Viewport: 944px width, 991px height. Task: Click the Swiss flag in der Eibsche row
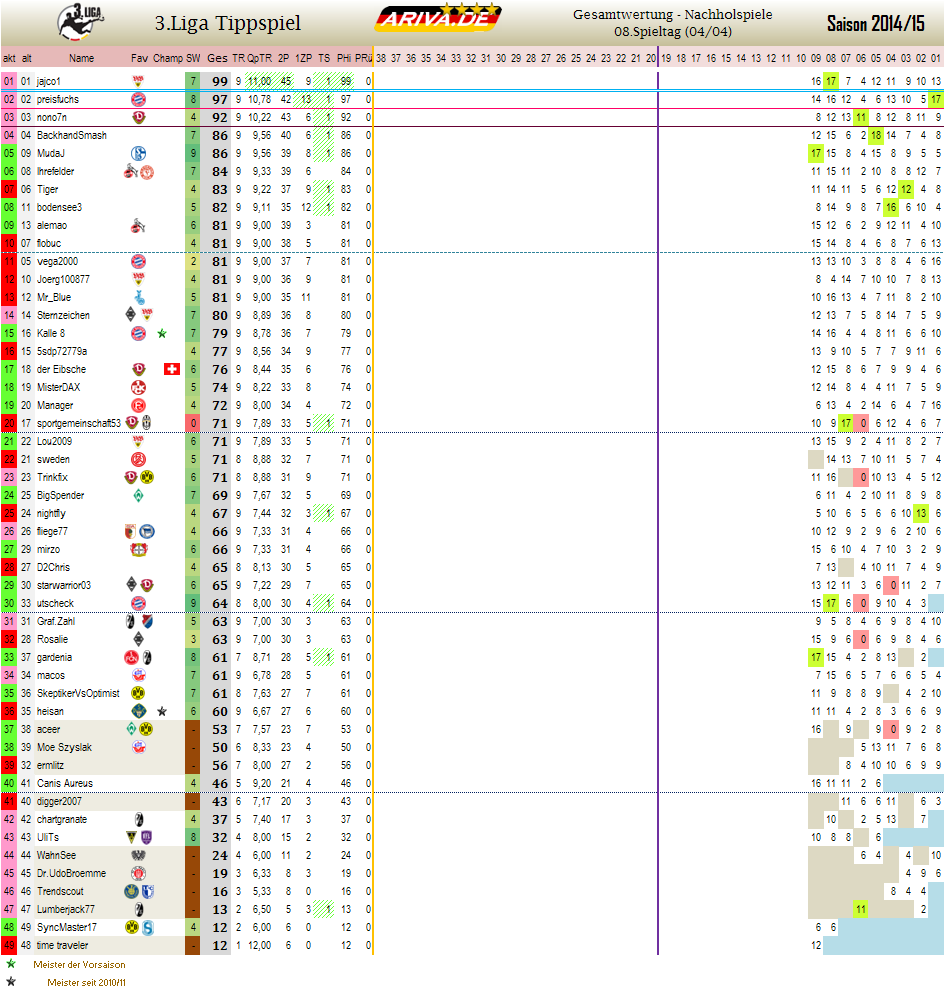coord(171,369)
